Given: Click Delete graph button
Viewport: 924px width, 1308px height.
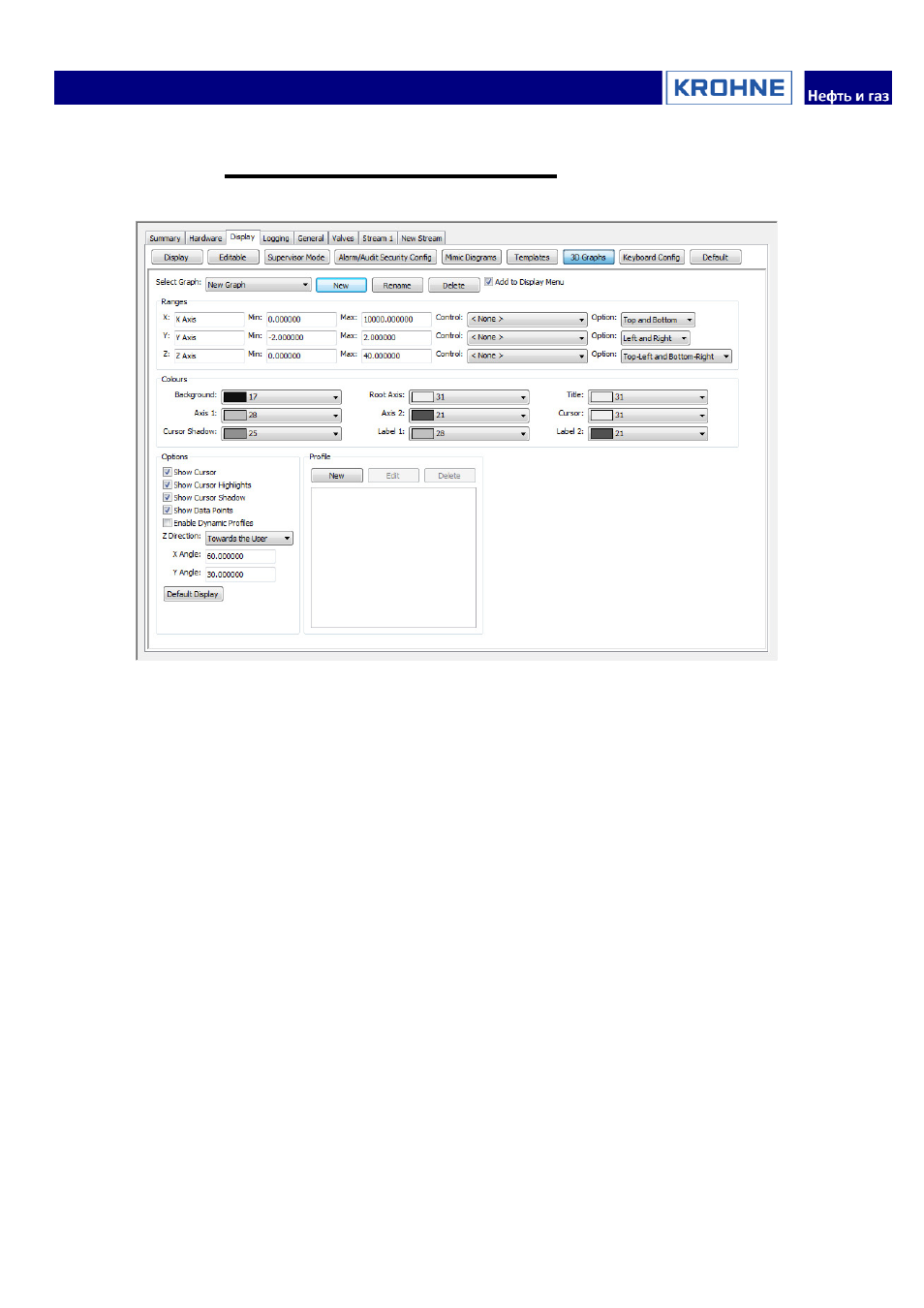Looking at the screenshot, I should 453,286.
